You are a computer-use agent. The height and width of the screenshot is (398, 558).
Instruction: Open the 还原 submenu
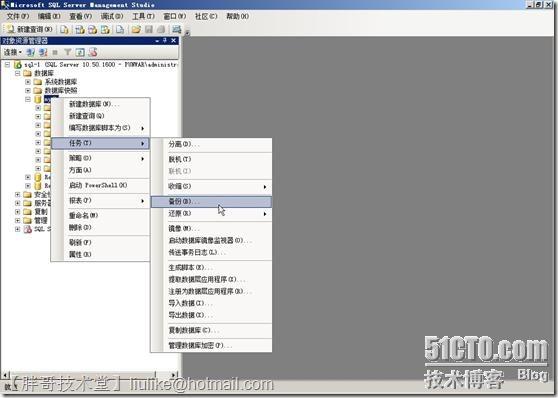pos(211,214)
